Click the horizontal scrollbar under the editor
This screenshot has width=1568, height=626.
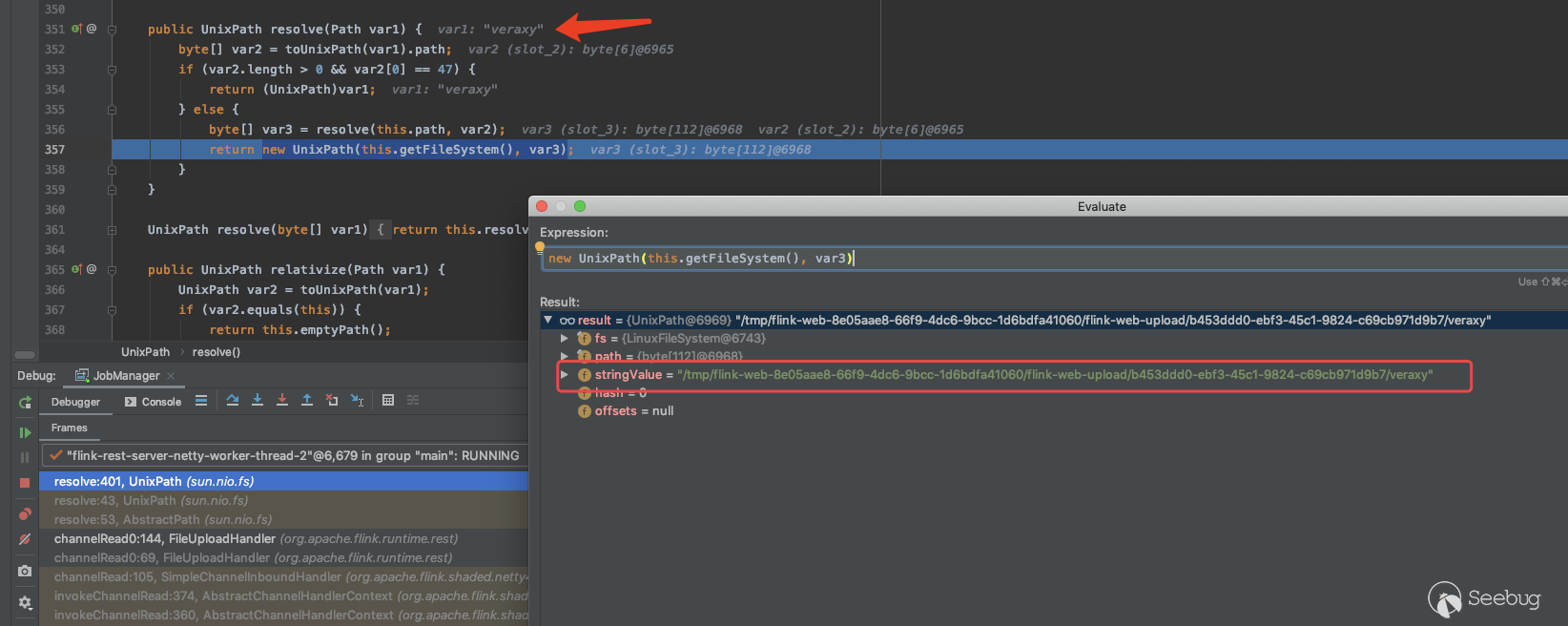pos(25,354)
